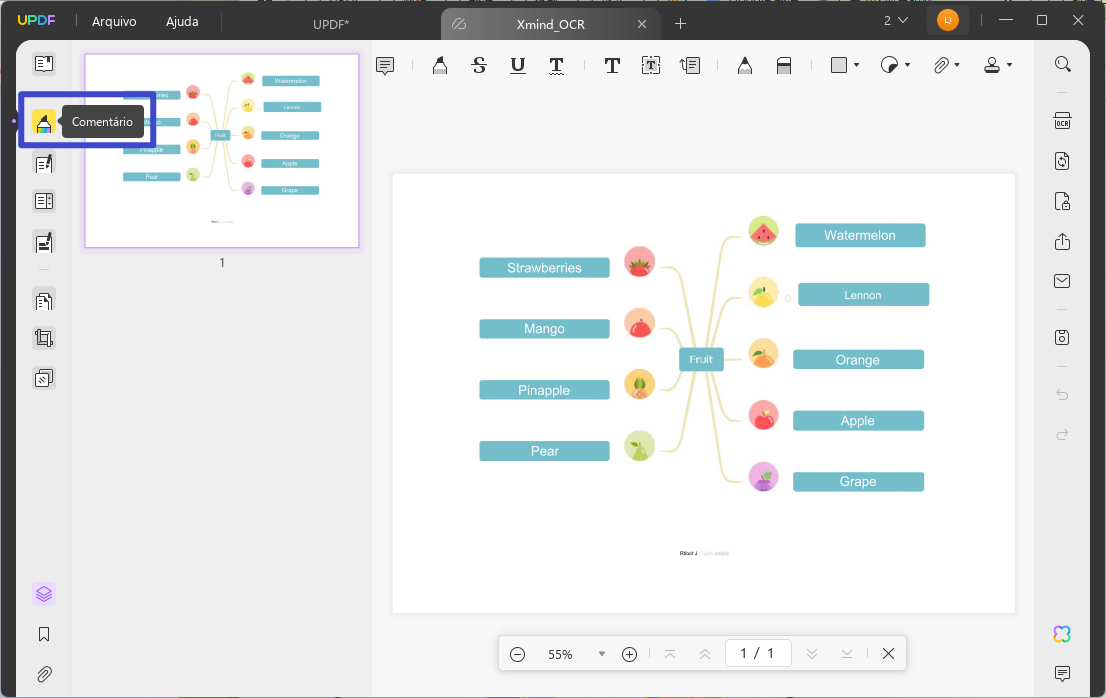Viewport: 1106px width, 698px height.
Task: Open the Share file icon
Action: point(1062,241)
